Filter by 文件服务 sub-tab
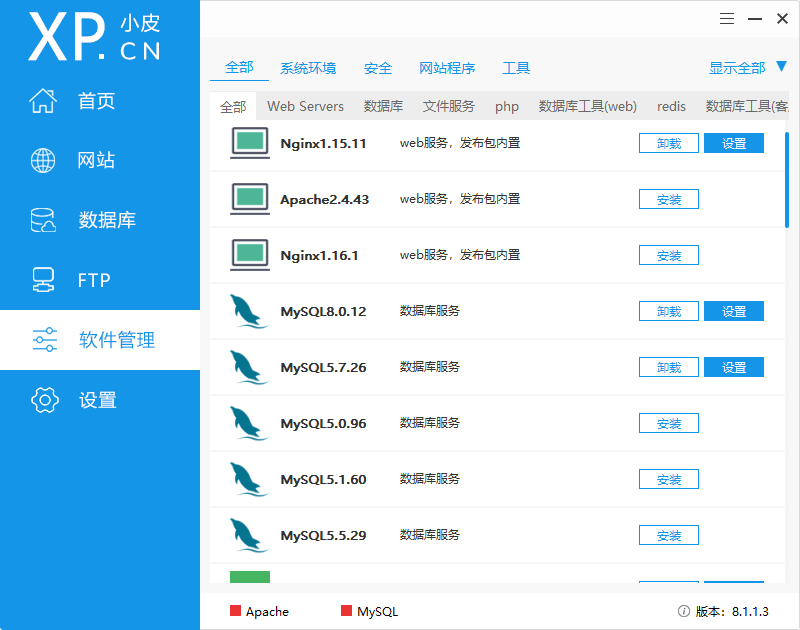The height and width of the screenshot is (630, 800). (x=448, y=106)
